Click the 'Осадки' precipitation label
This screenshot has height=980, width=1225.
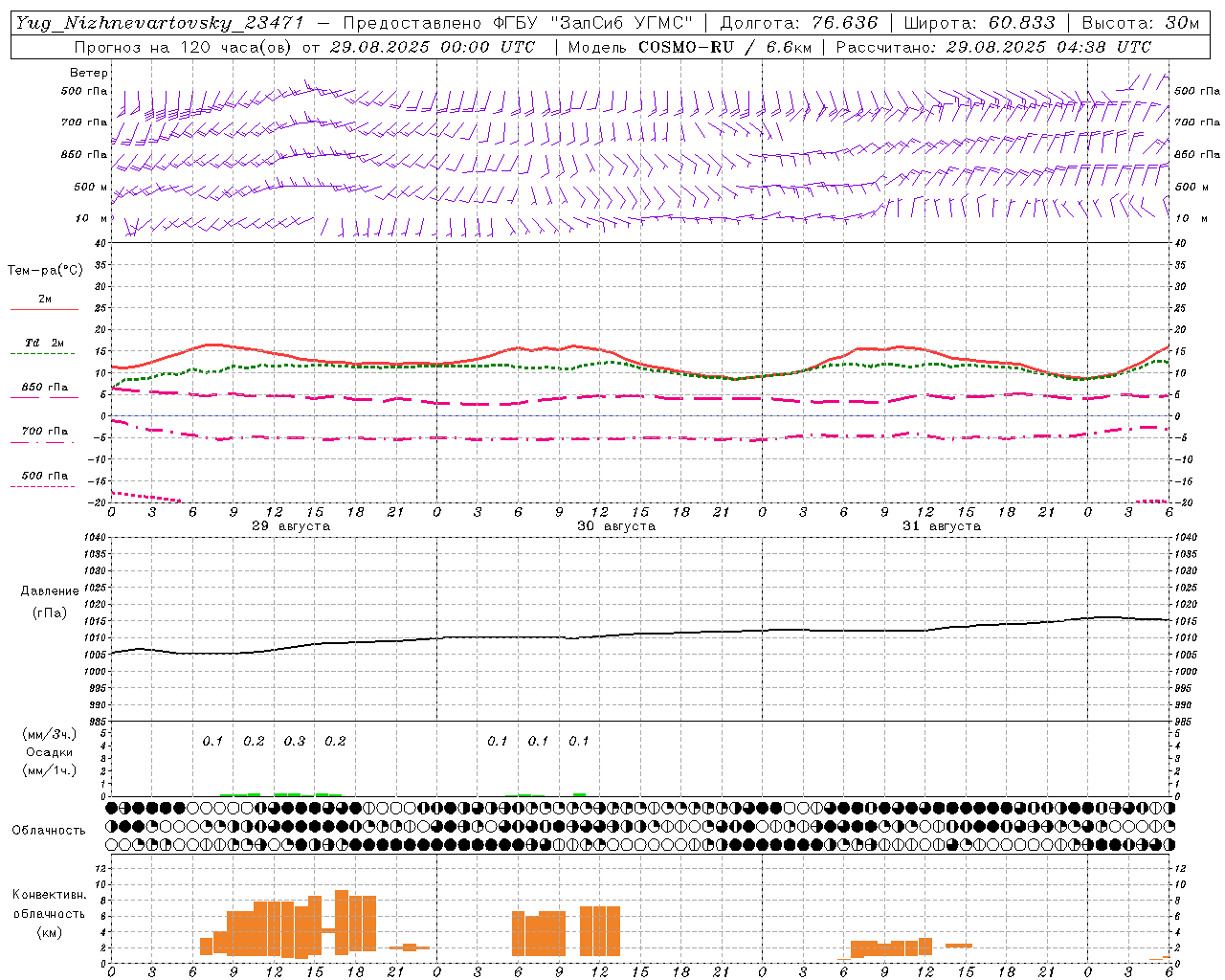tap(50, 752)
